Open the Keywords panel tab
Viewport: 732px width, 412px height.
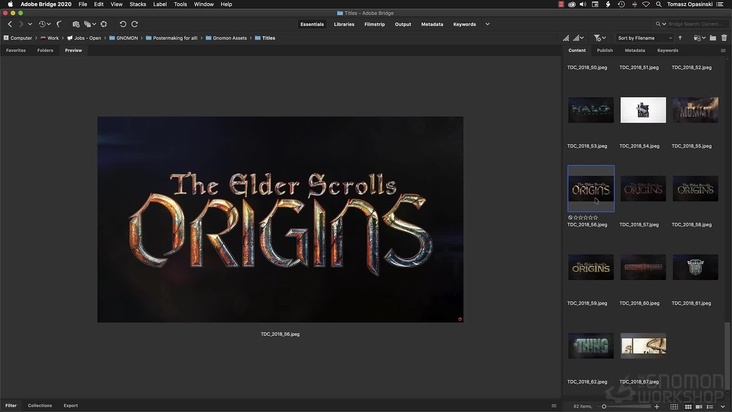(x=668, y=50)
